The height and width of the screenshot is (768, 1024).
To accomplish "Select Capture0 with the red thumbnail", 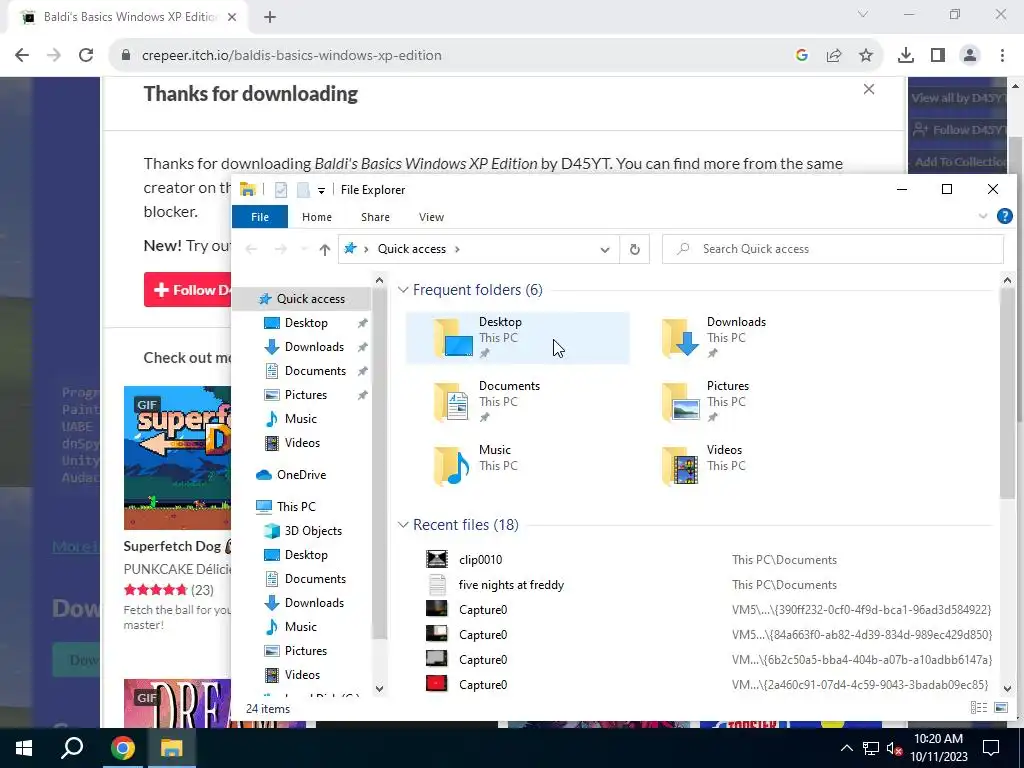I will [483, 685].
